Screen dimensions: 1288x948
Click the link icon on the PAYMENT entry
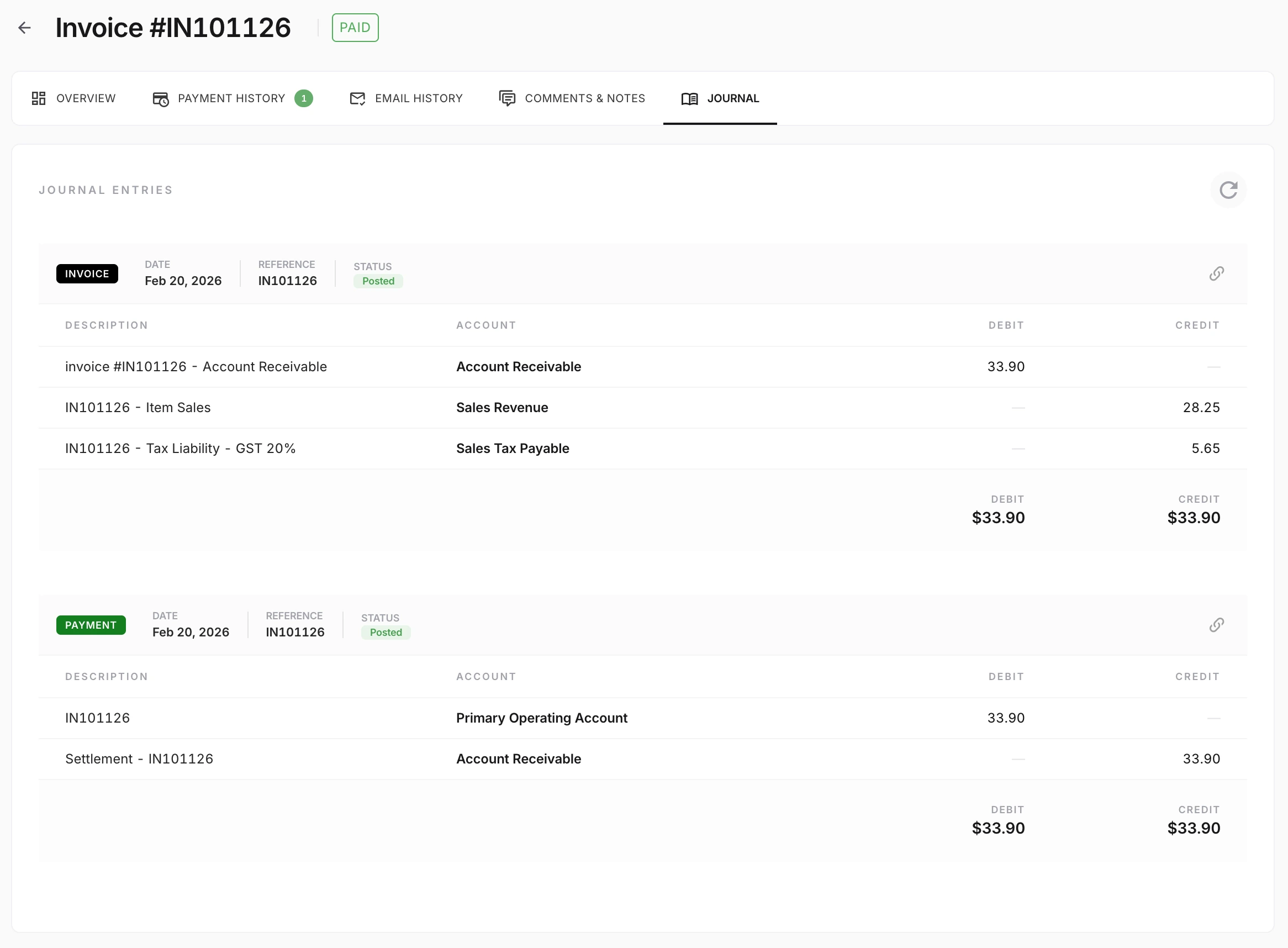pos(1217,625)
